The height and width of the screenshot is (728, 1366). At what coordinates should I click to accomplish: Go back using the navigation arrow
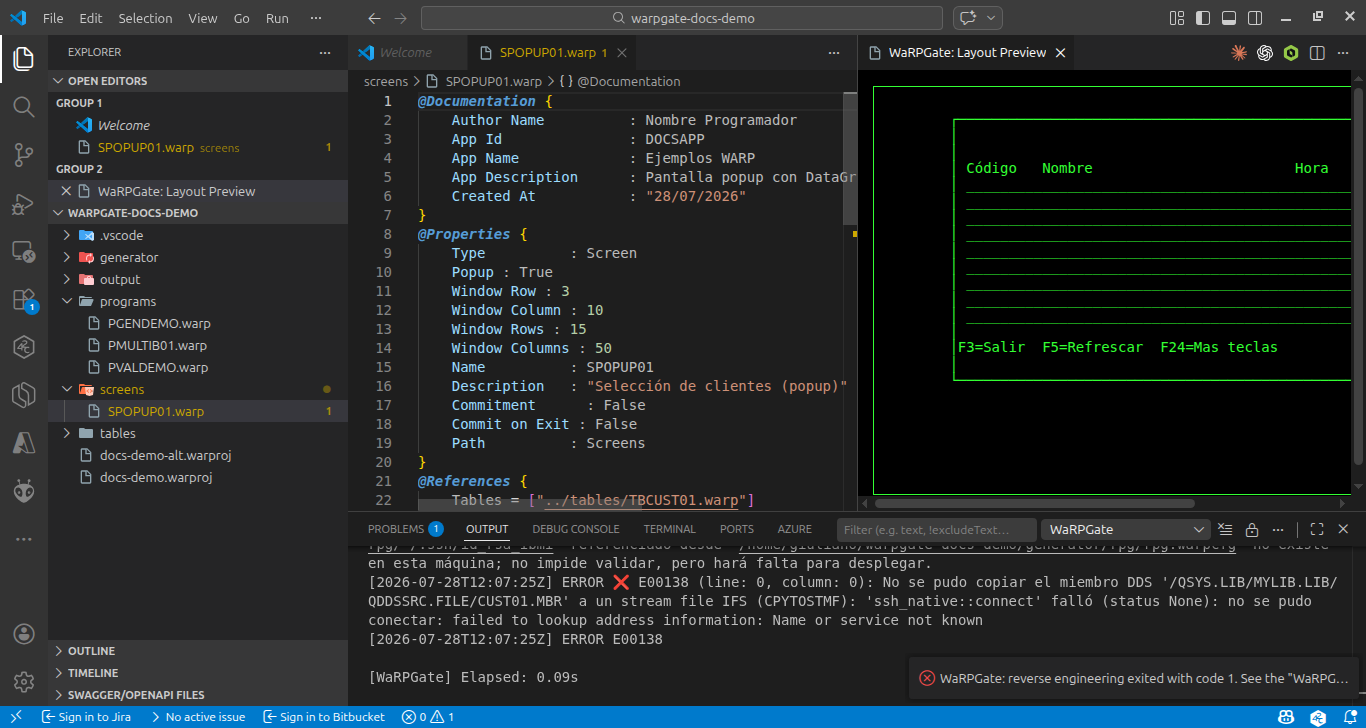374,18
